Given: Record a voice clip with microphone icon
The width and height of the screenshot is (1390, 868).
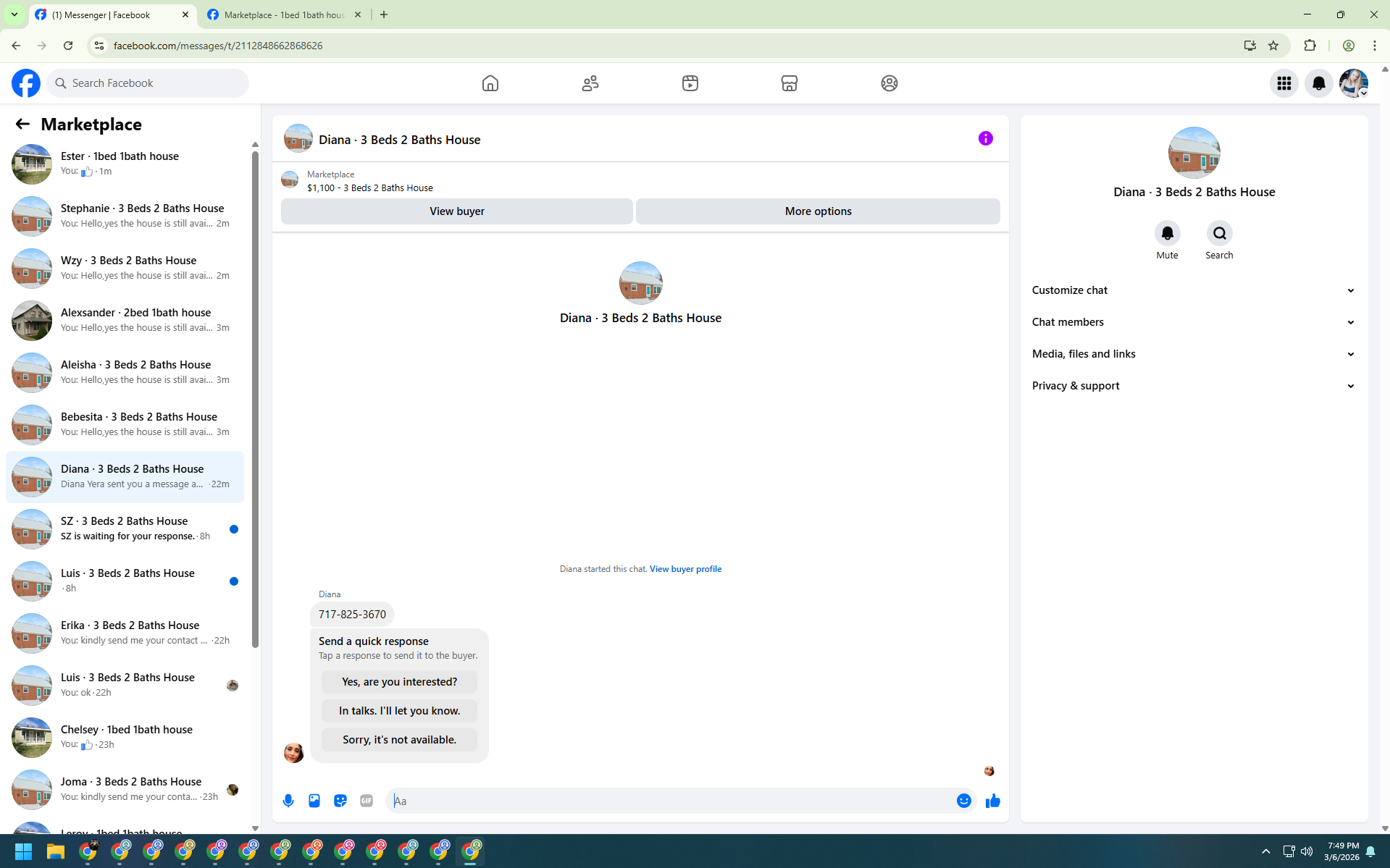Looking at the screenshot, I should [288, 801].
